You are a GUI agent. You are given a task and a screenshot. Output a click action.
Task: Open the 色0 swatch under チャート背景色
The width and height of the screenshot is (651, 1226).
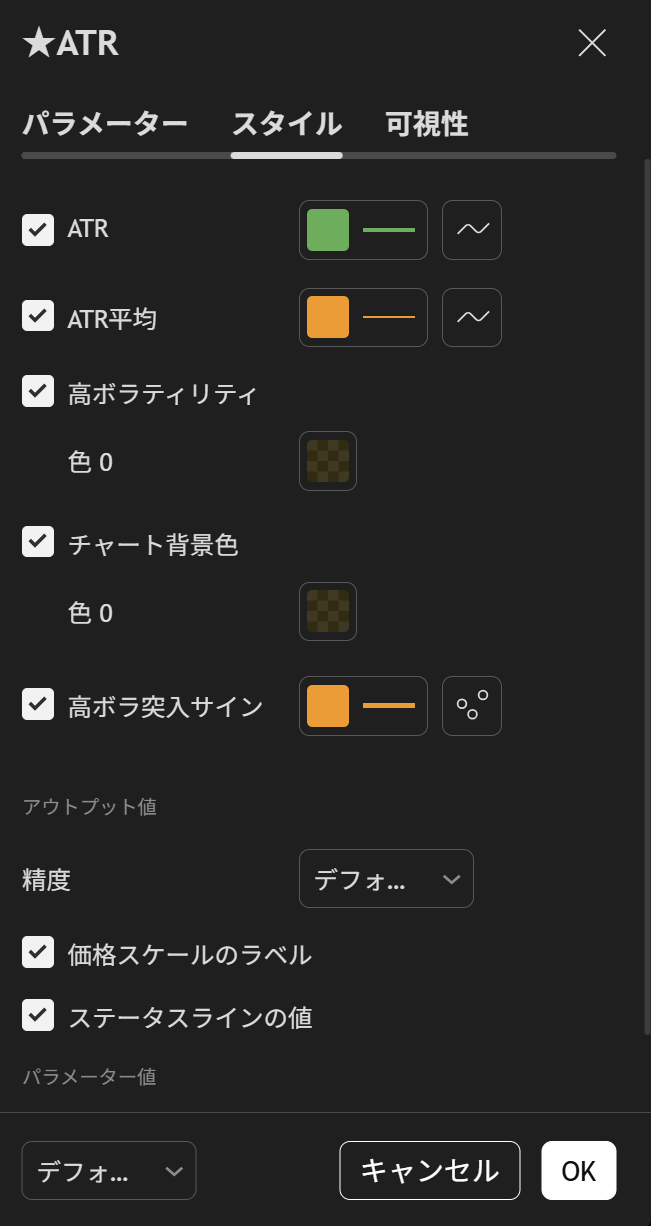coord(328,611)
